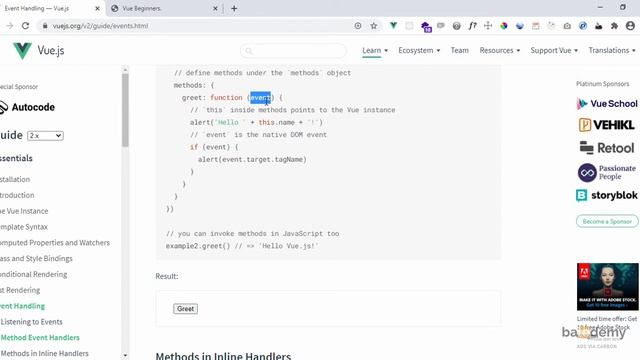Go forward with the browser arrow
The width and height of the screenshot is (640, 360).
tap(9, 26)
